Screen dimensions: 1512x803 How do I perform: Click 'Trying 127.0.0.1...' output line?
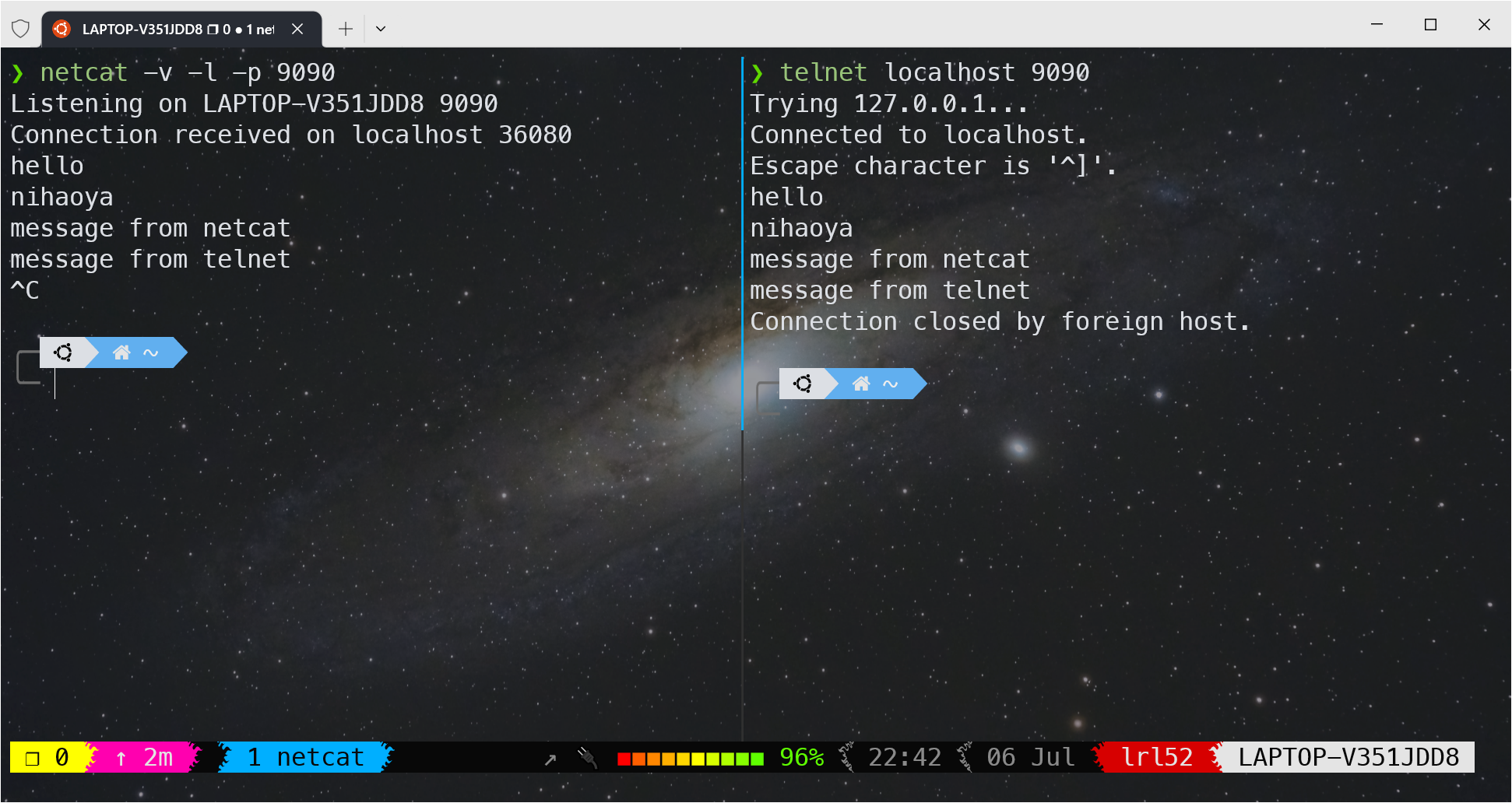(889, 103)
